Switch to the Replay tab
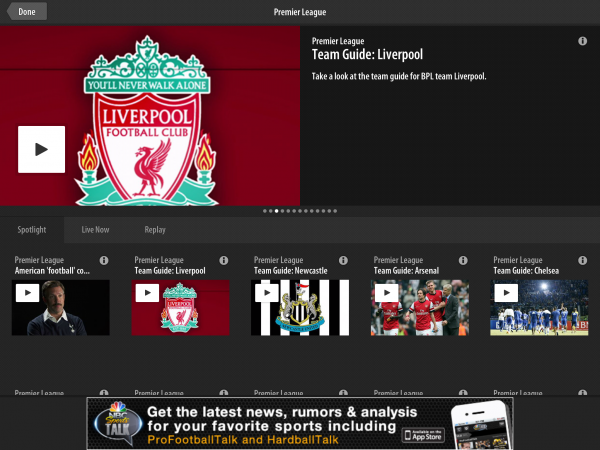Screen dimensions: 600x450 pos(155,230)
